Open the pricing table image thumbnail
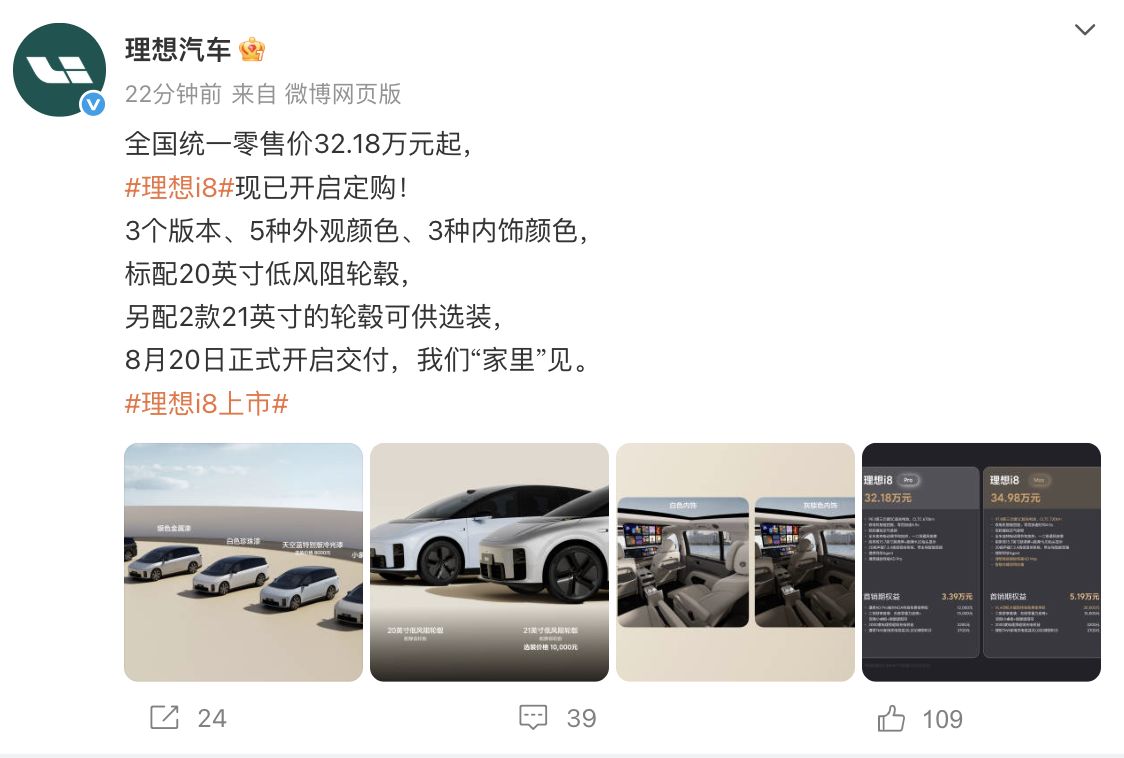 pyautogui.click(x=981, y=562)
